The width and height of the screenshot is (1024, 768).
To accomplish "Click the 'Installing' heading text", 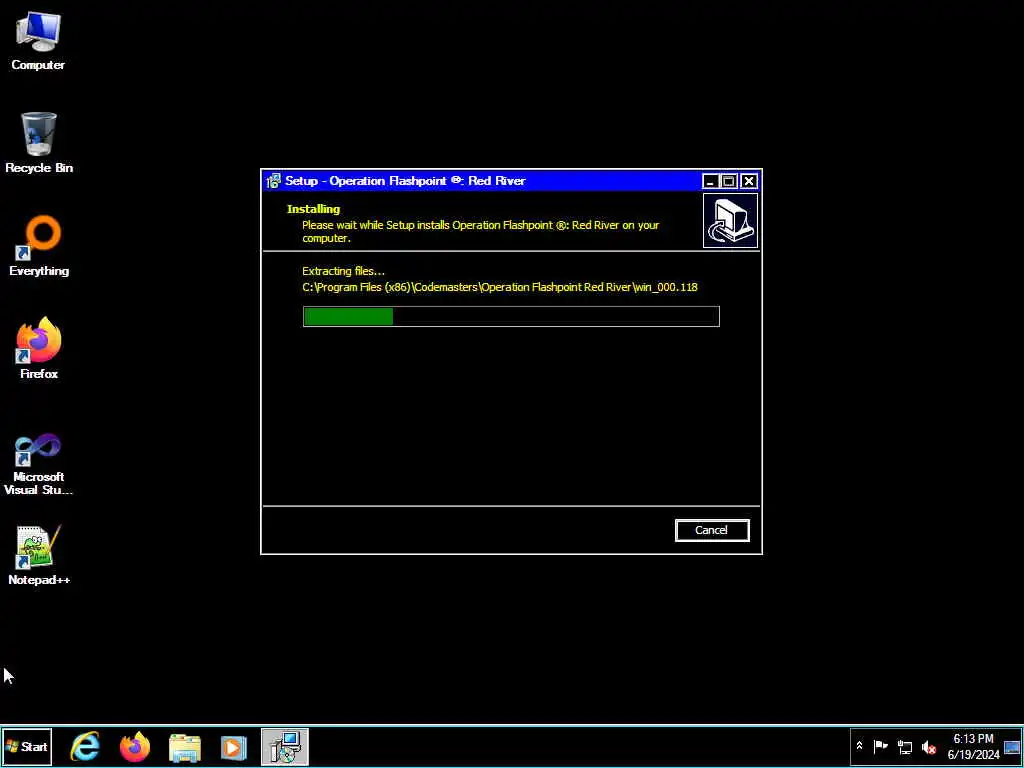I will pos(313,210).
